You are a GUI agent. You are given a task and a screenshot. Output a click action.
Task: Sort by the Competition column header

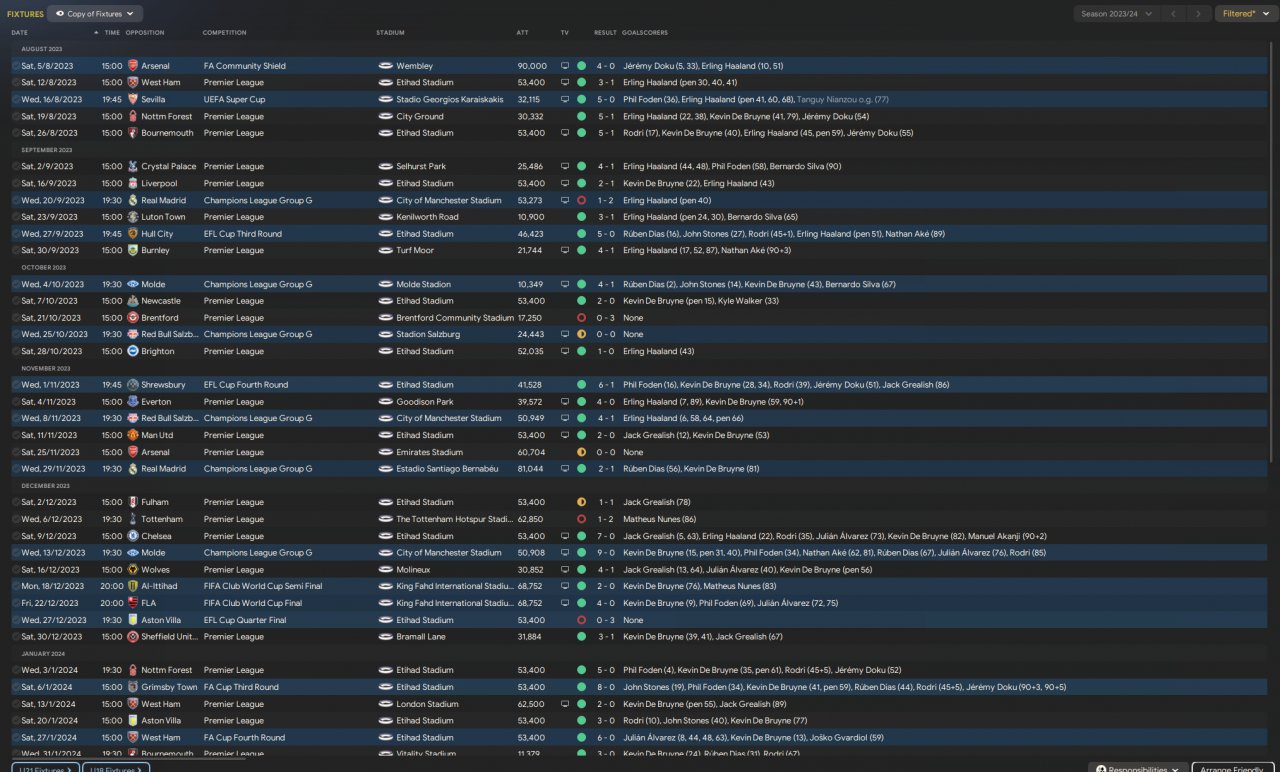click(225, 33)
